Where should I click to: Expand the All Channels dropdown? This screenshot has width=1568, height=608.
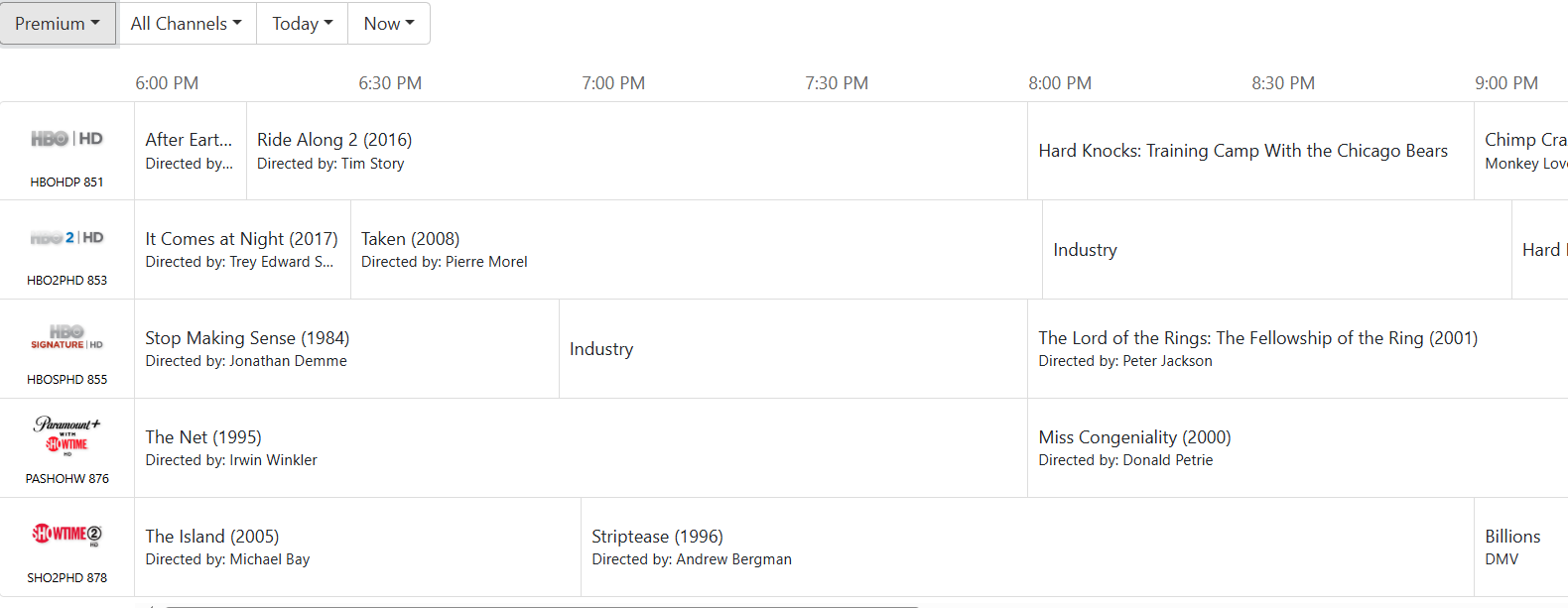(x=187, y=24)
